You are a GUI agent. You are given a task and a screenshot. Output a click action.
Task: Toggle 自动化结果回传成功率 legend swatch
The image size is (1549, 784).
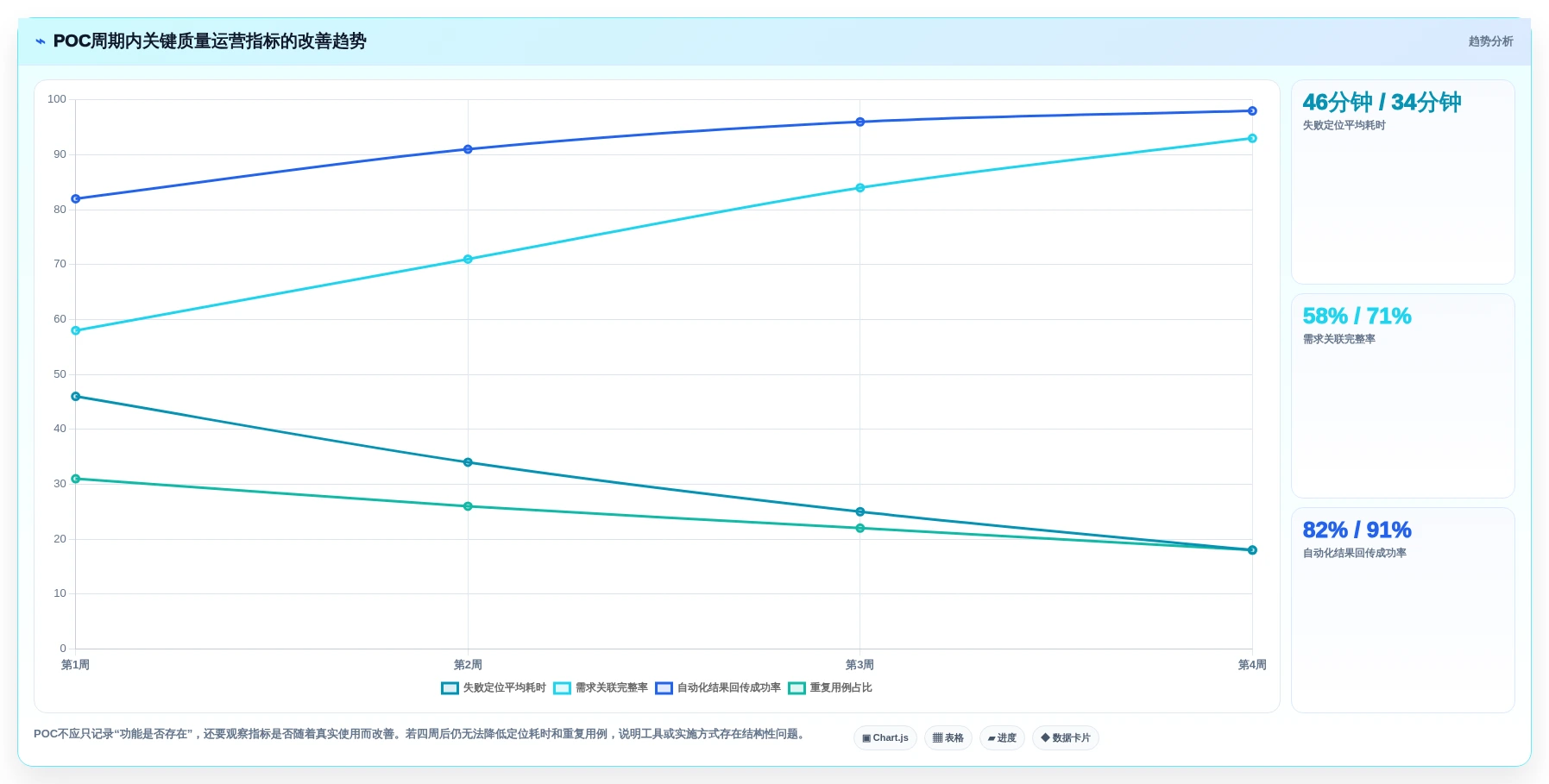pos(664,688)
